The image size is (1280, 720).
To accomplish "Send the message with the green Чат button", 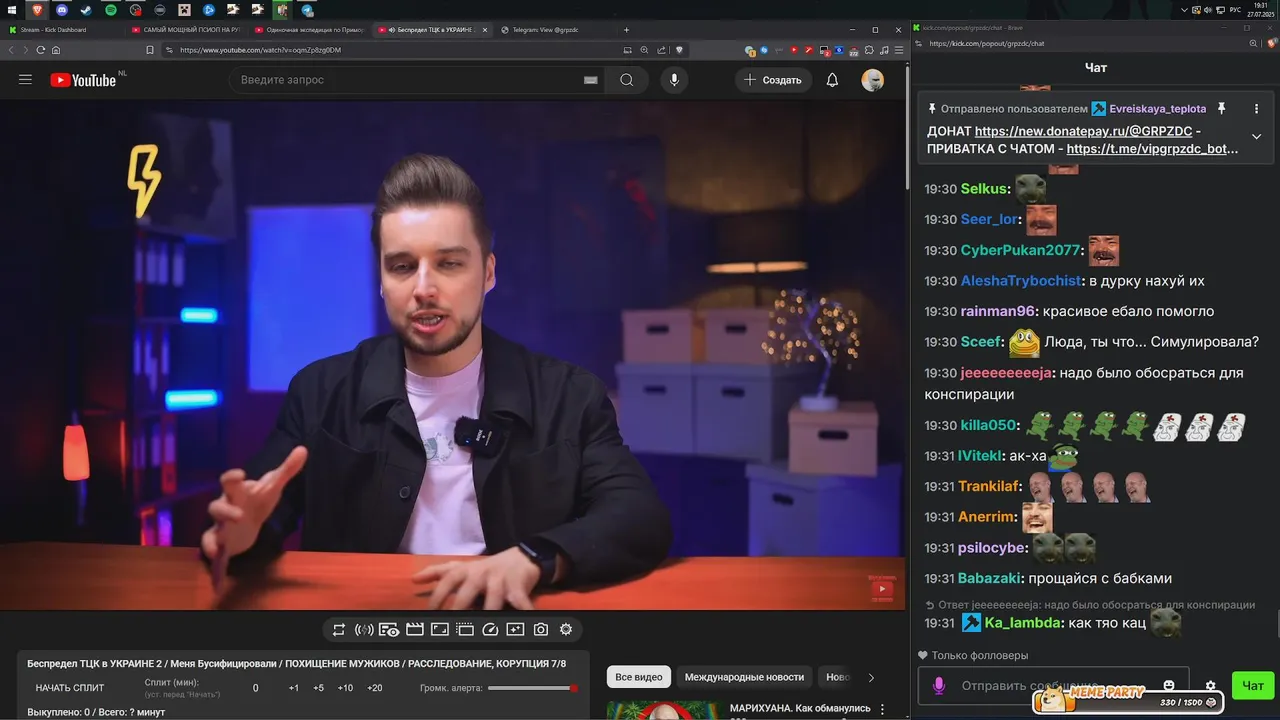I will pos(1253,685).
